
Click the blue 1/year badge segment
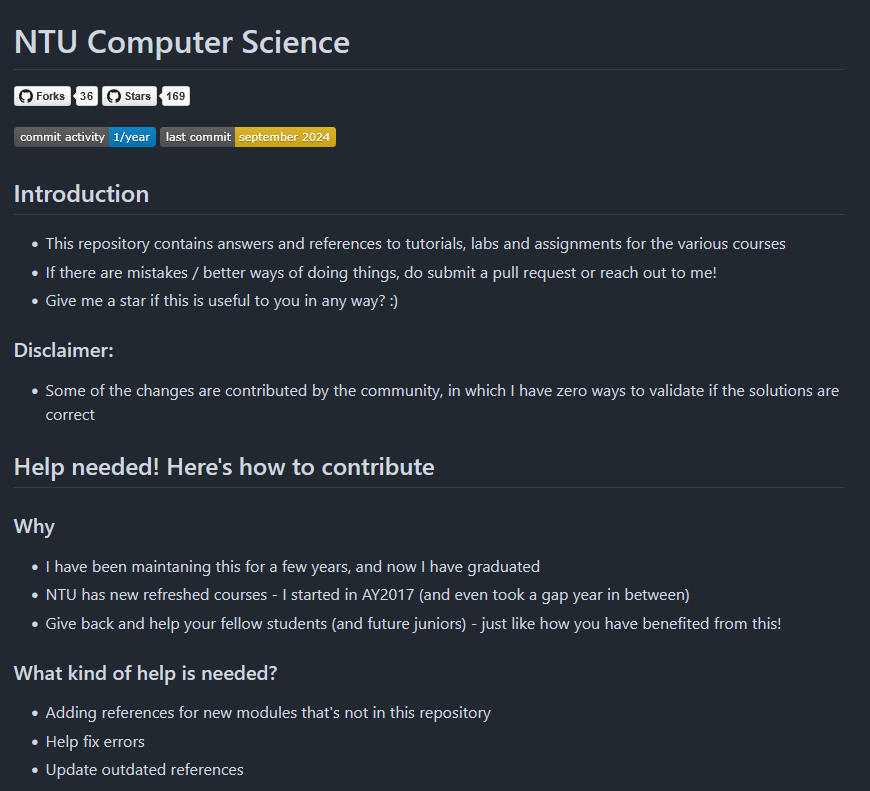pyautogui.click(x=132, y=137)
